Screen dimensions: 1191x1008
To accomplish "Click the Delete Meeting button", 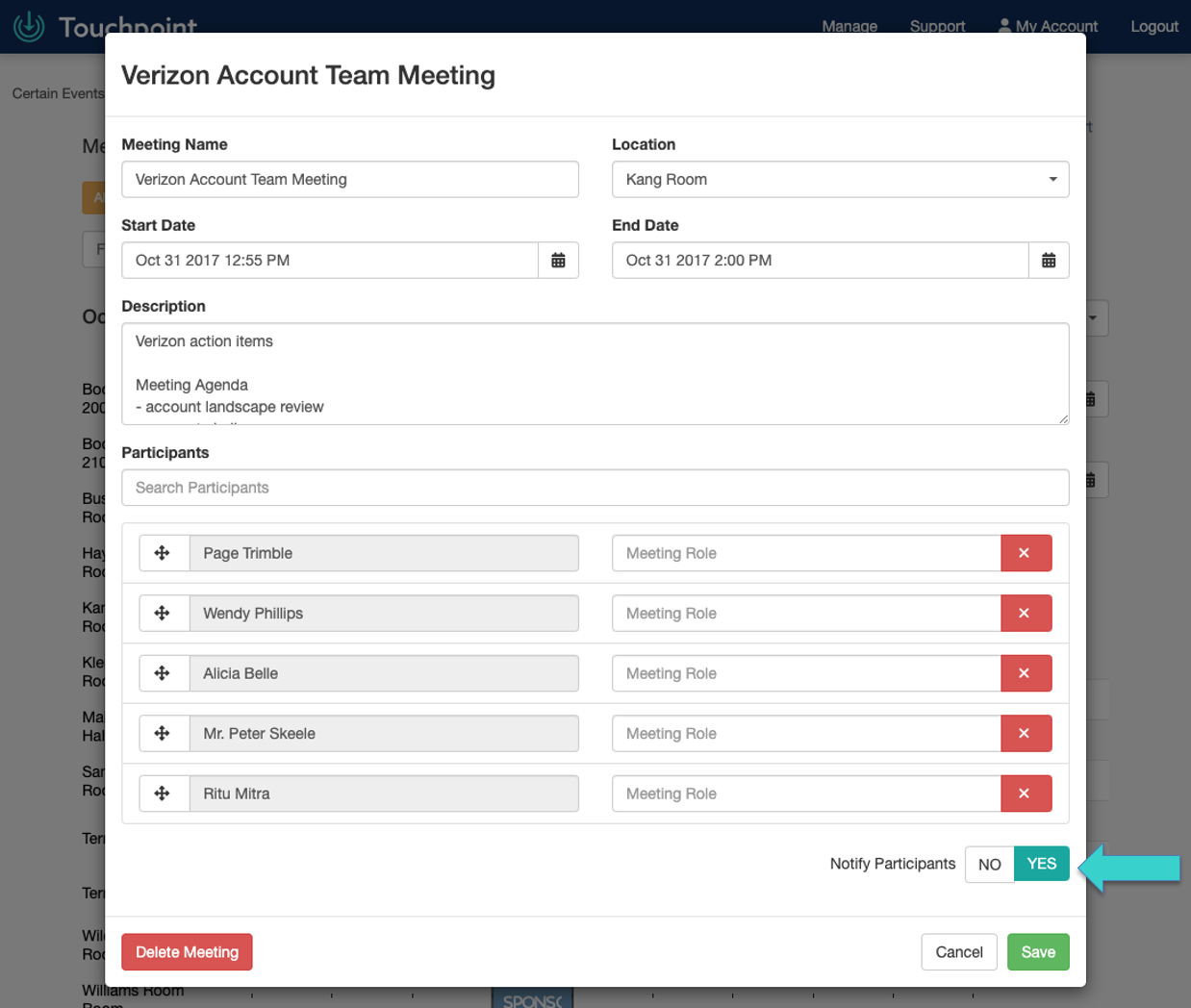I will click(x=187, y=952).
